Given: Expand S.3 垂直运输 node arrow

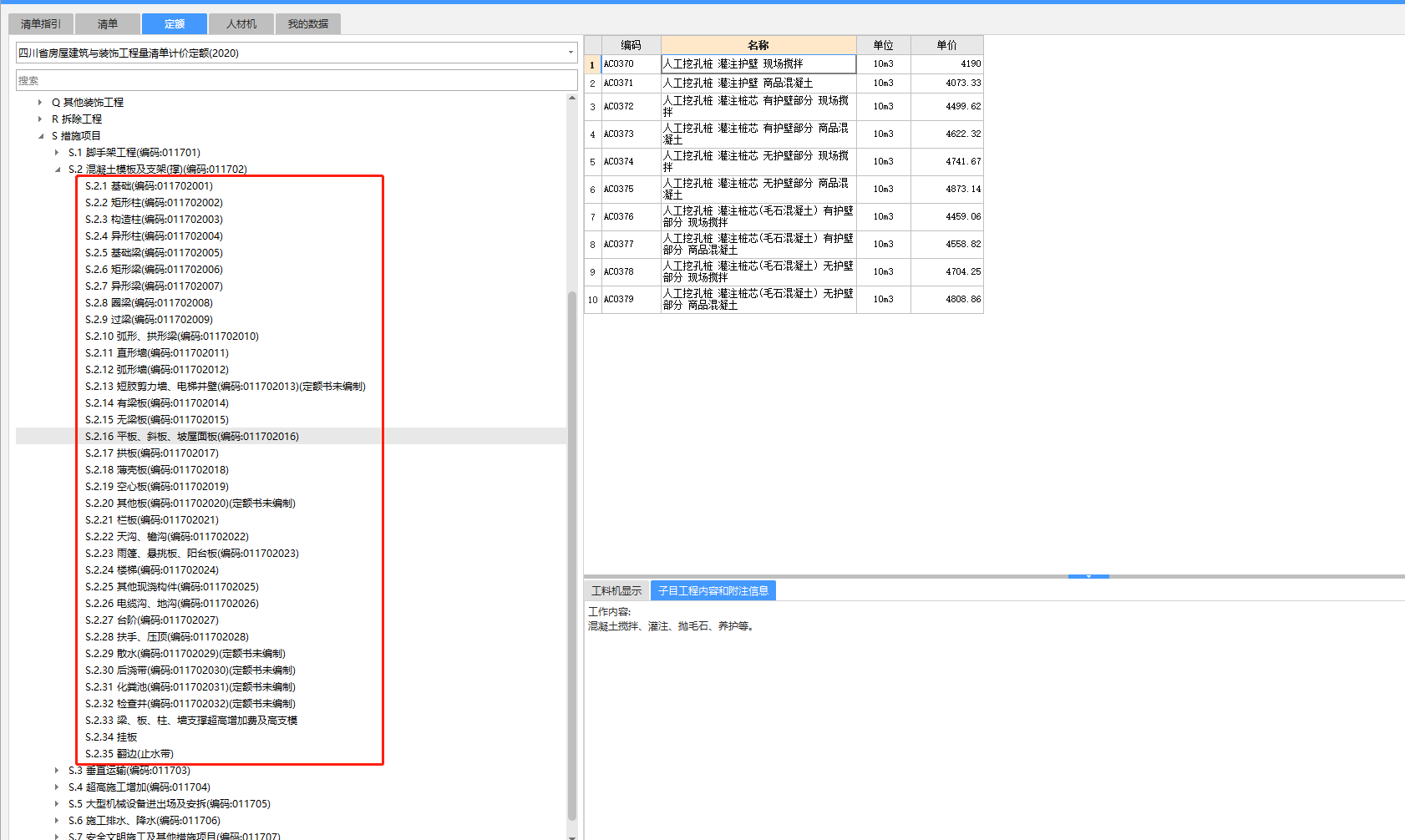Looking at the screenshot, I should coord(57,771).
